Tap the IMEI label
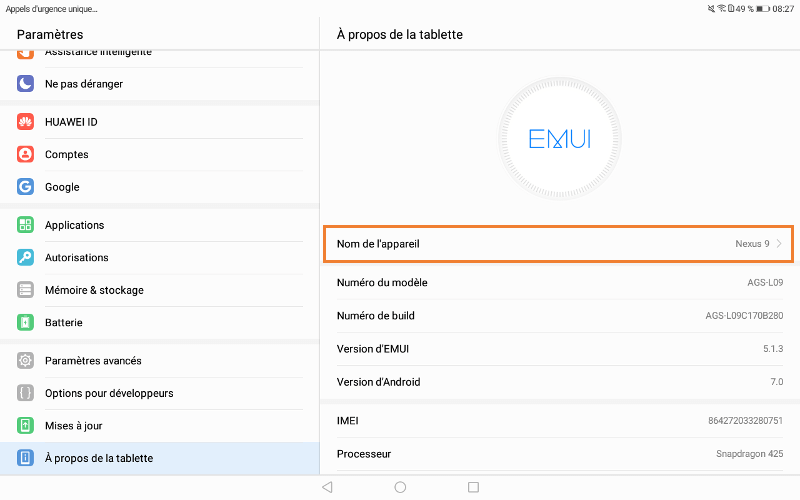The height and width of the screenshot is (500, 800). [x=347, y=420]
